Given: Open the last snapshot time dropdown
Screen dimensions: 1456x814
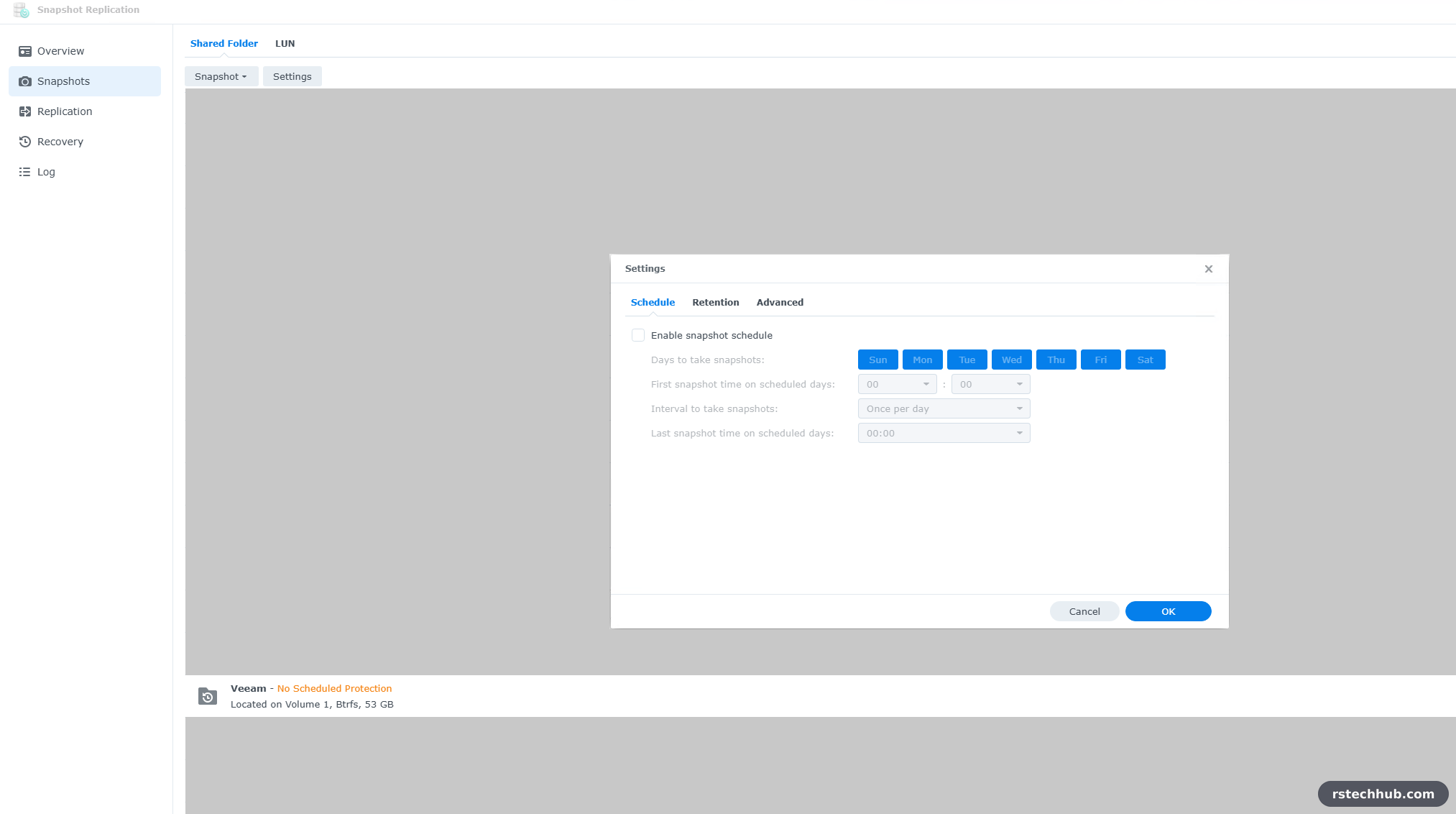Looking at the screenshot, I should coord(944,433).
